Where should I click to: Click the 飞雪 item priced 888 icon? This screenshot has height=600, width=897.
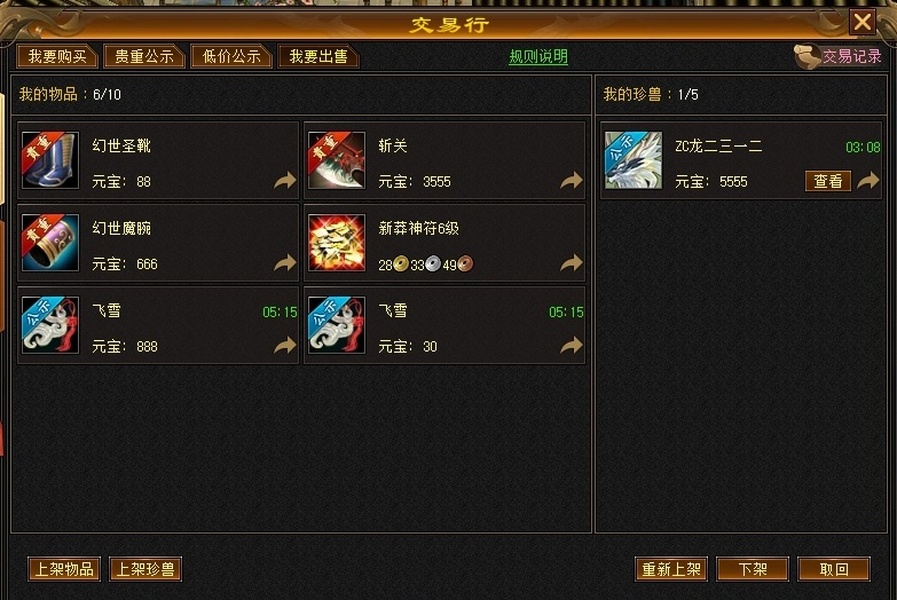(x=50, y=325)
